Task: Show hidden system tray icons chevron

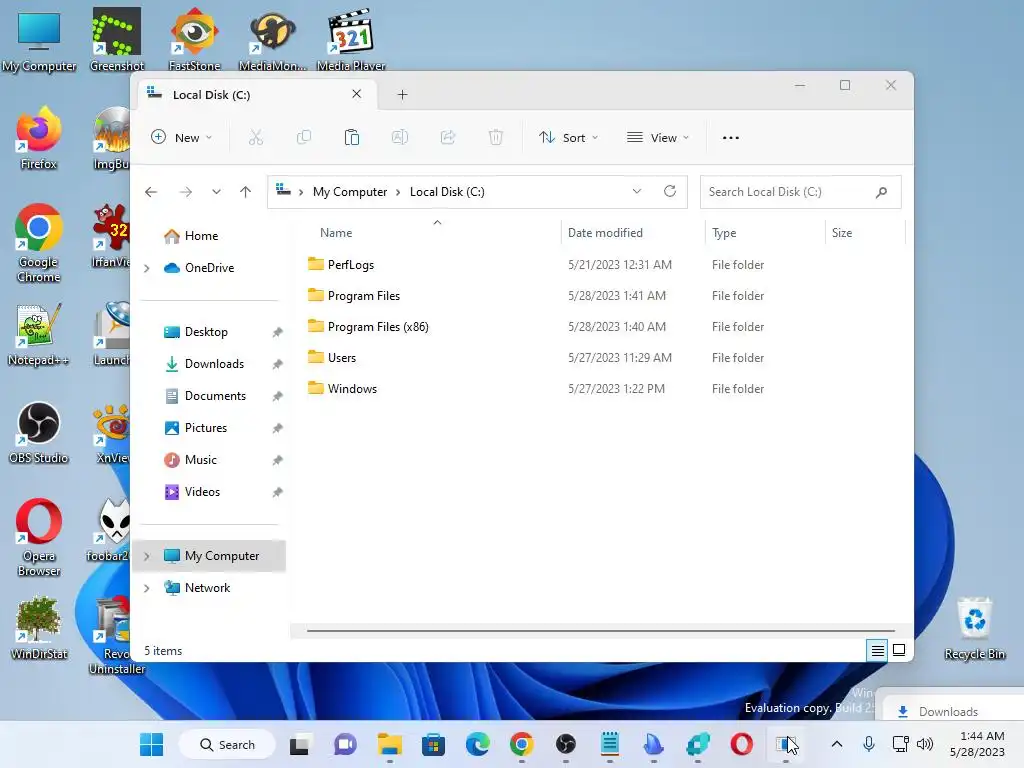Action: [837, 744]
